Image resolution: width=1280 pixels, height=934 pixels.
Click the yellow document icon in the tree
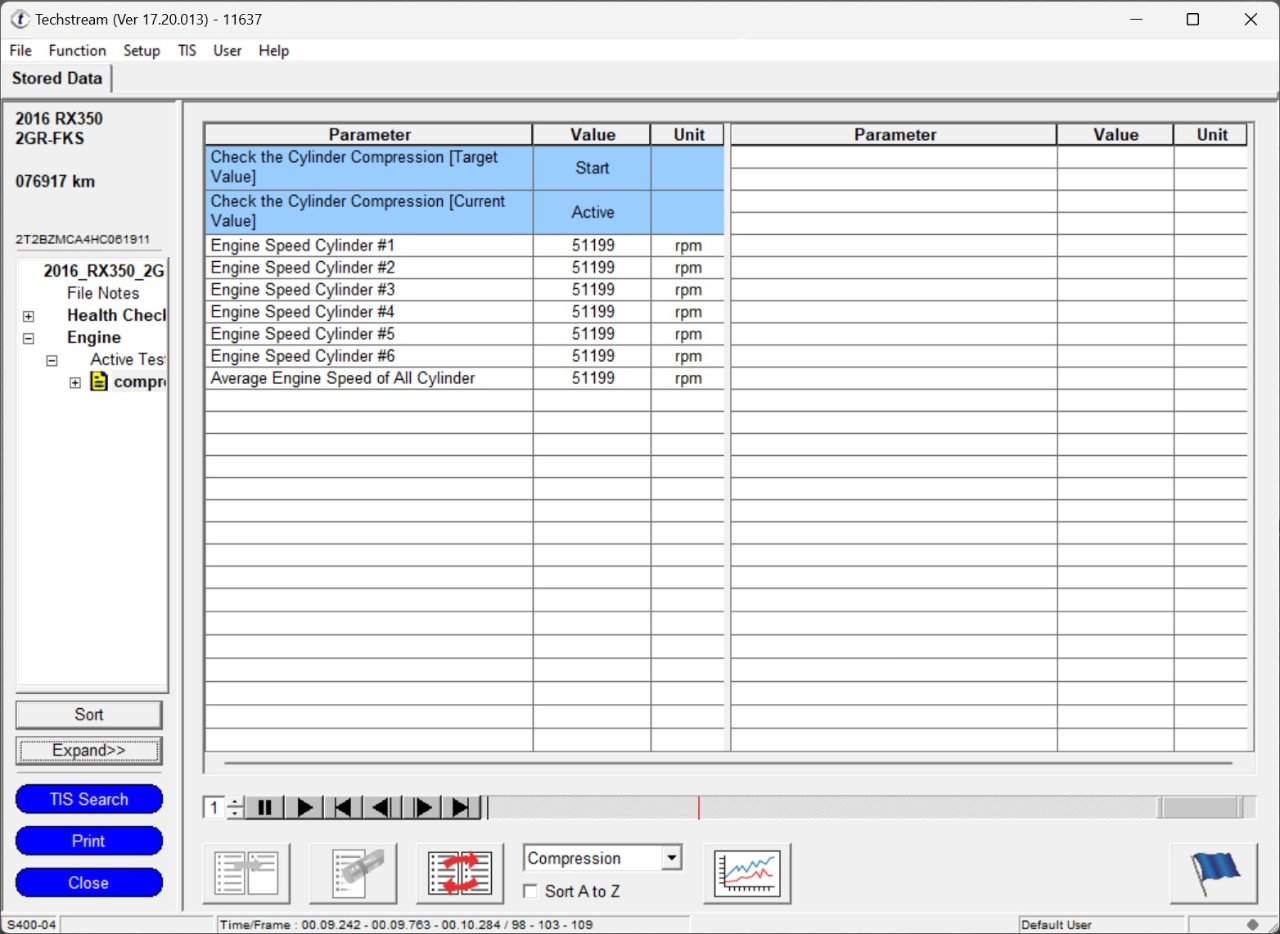tap(99, 382)
